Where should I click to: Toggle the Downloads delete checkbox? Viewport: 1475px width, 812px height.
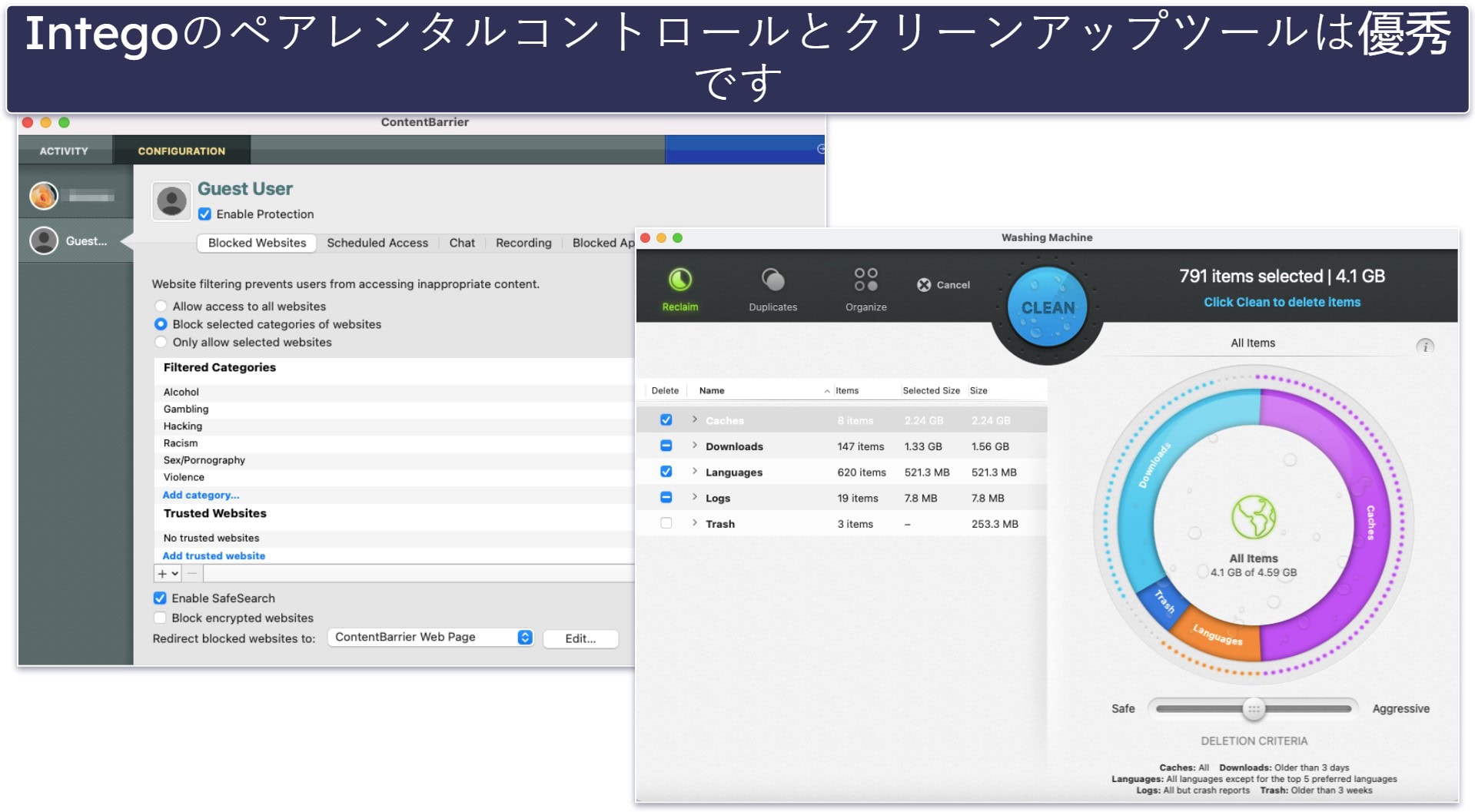(x=666, y=446)
